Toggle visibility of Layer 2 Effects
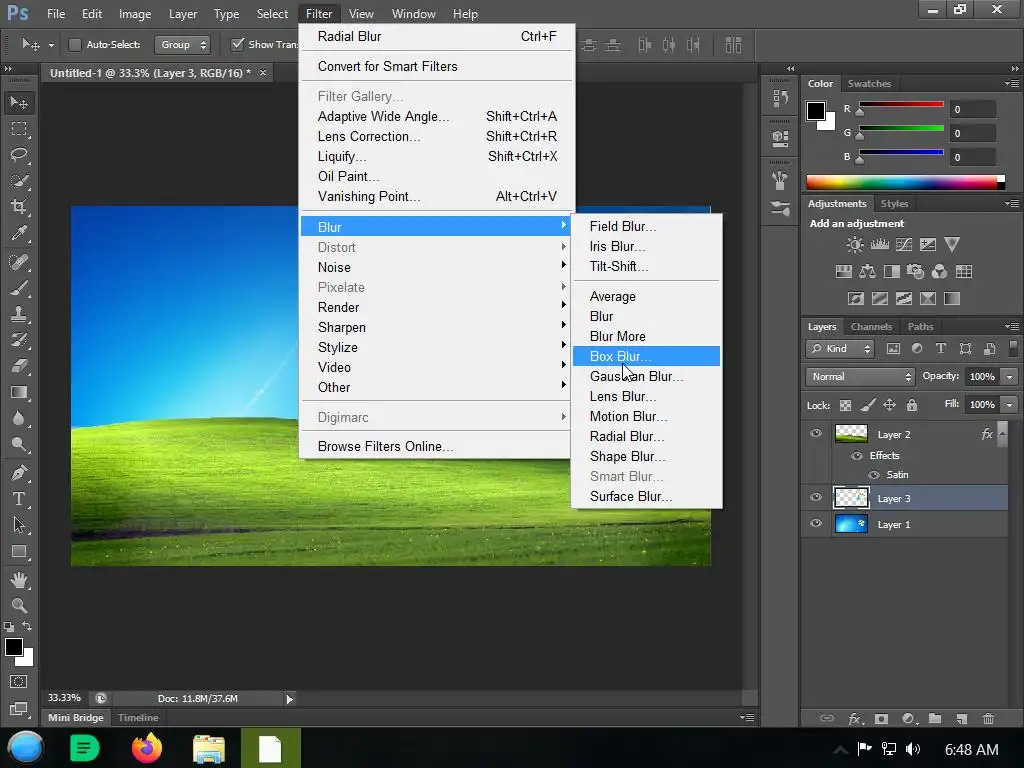1024x768 pixels. point(856,456)
